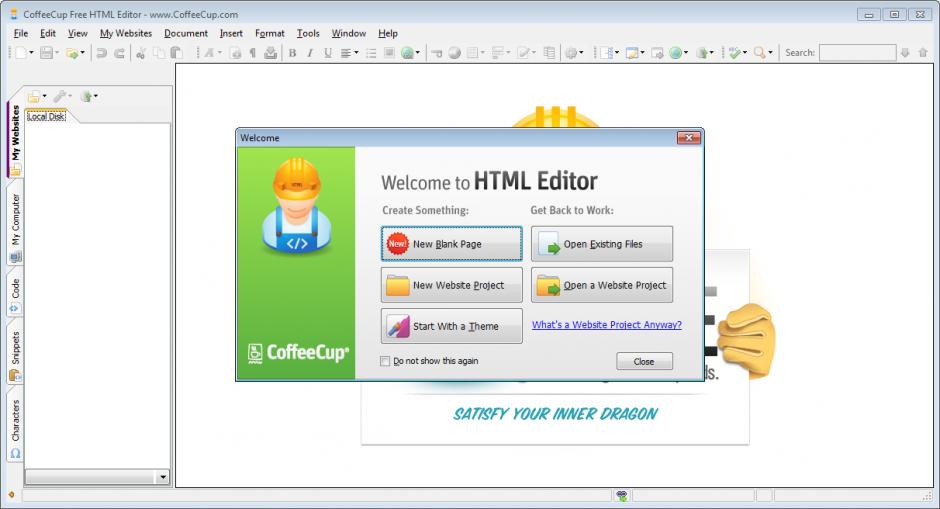This screenshot has width=940, height=509.
Task: Open the Open-folder dropdown arrow
Action: tap(82, 53)
